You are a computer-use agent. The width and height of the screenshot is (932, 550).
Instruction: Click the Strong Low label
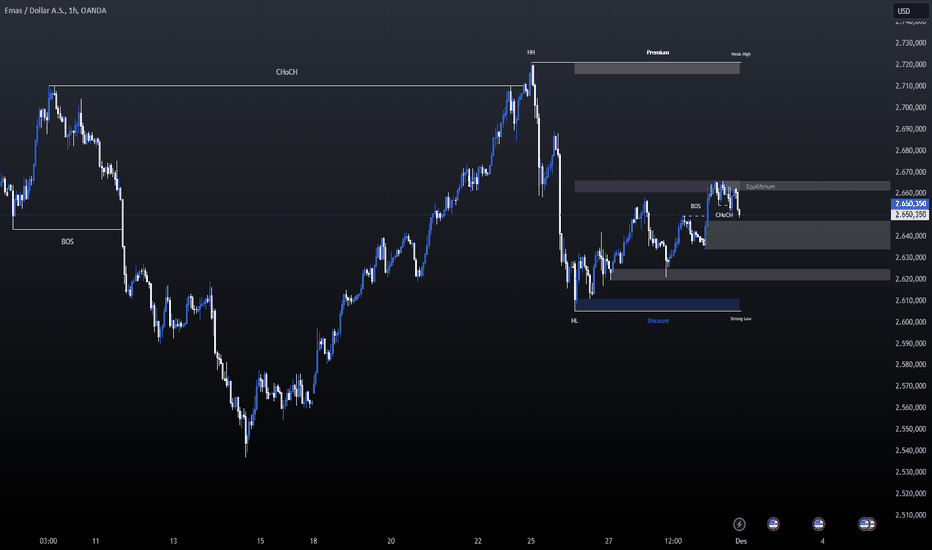(741, 319)
